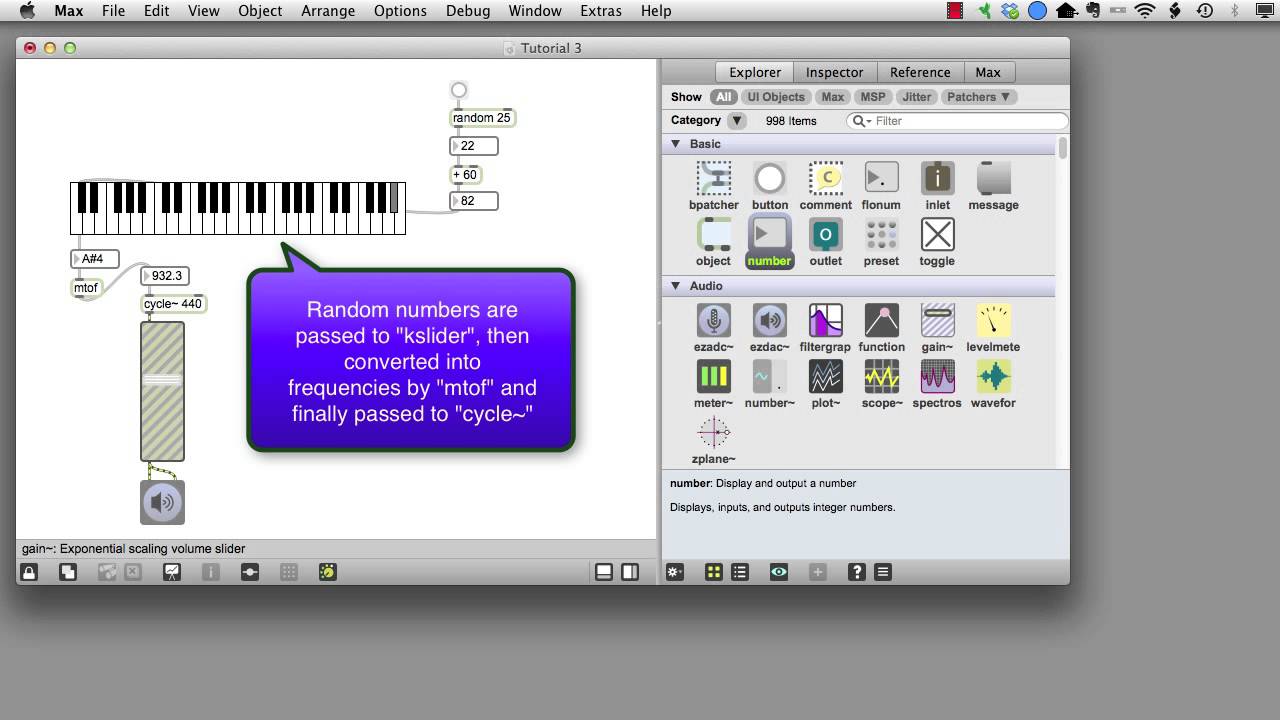Toggle the patcher lock icon

[x=29, y=572]
